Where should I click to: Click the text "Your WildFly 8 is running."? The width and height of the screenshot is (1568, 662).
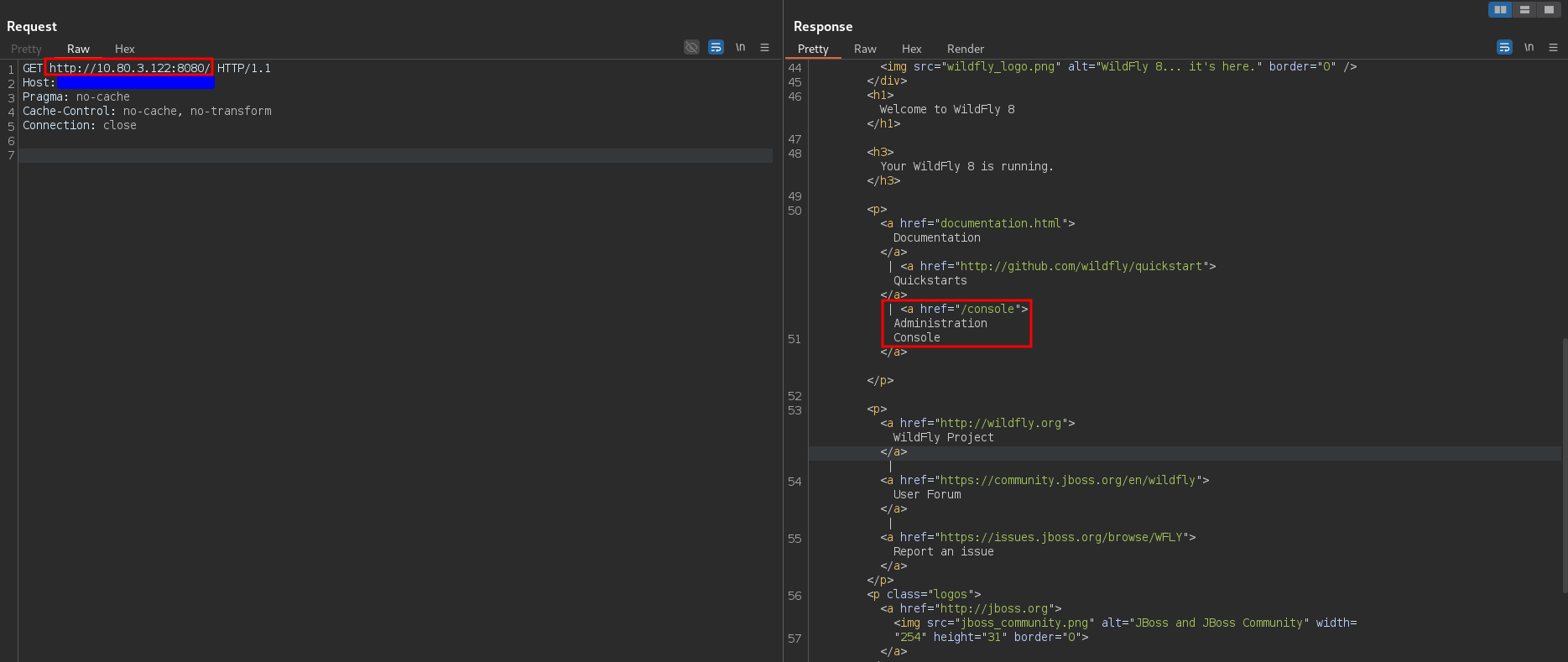[x=966, y=166]
